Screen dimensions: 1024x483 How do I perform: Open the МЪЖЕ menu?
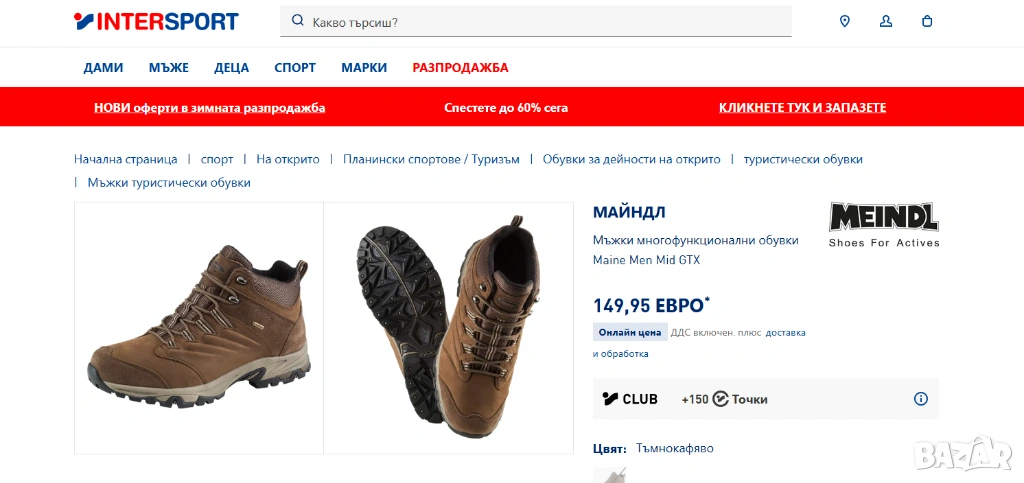pyautogui.click(x=169, y=68)
